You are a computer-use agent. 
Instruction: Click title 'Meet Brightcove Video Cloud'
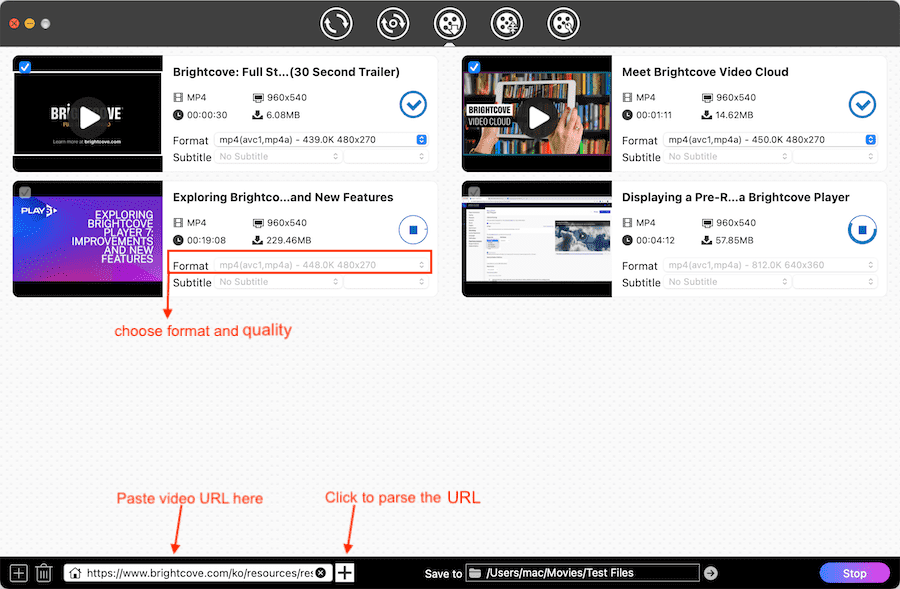(x=705, y=72)
